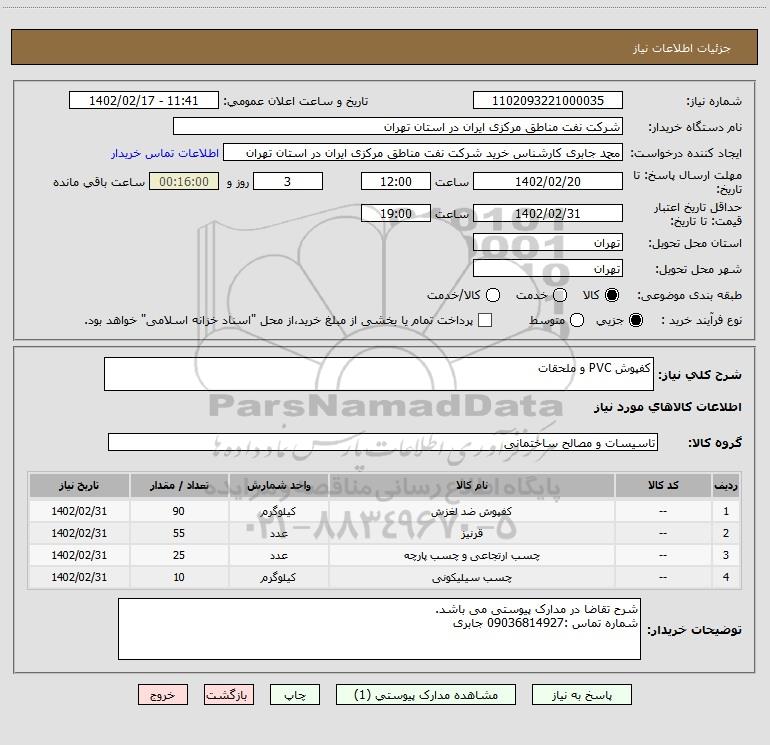This screenshot has height=745, width=770.
Task: Click the response deadline date 1402/02/20
Action: (548, 181)
